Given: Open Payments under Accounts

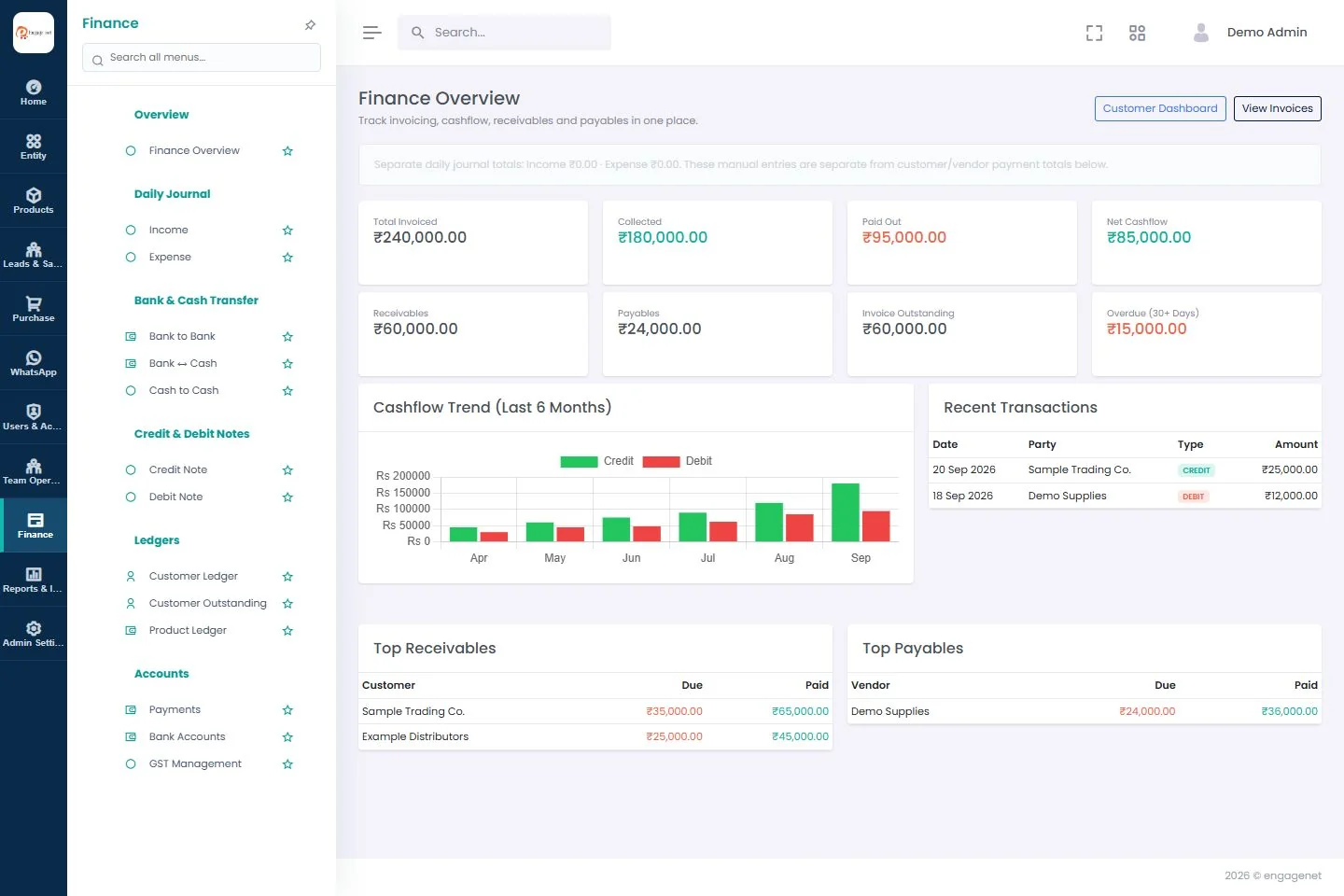Looking at the screenshot, I should pyautogui.click(x=175, y=709).
